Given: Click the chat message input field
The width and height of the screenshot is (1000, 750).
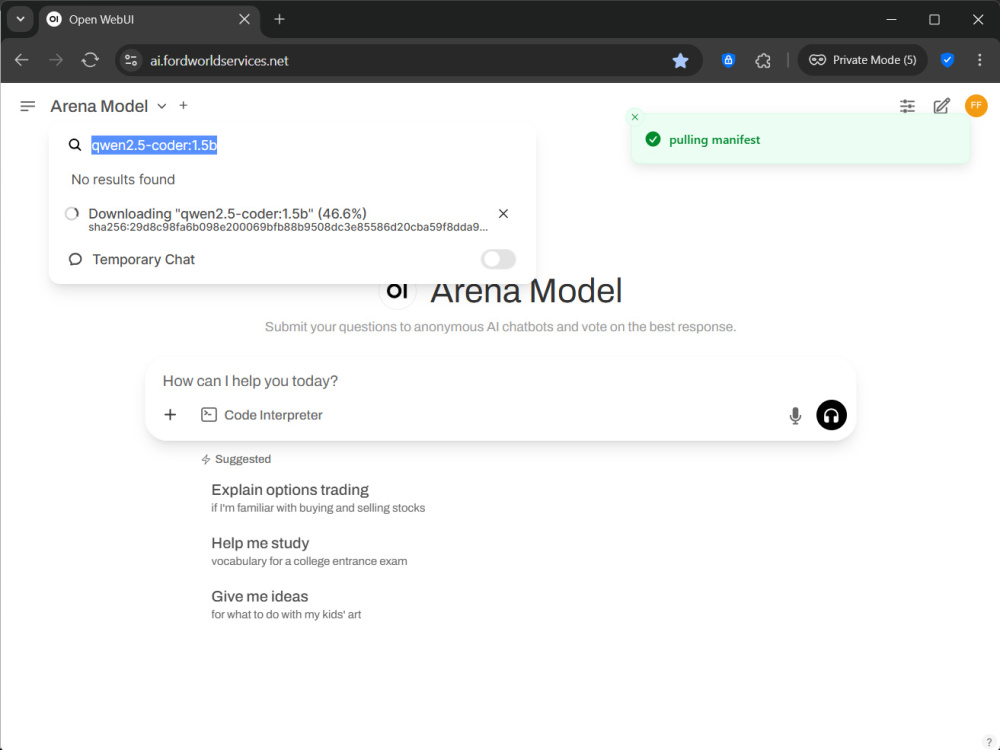Looking at the screenshot, I should coord(500,381).
